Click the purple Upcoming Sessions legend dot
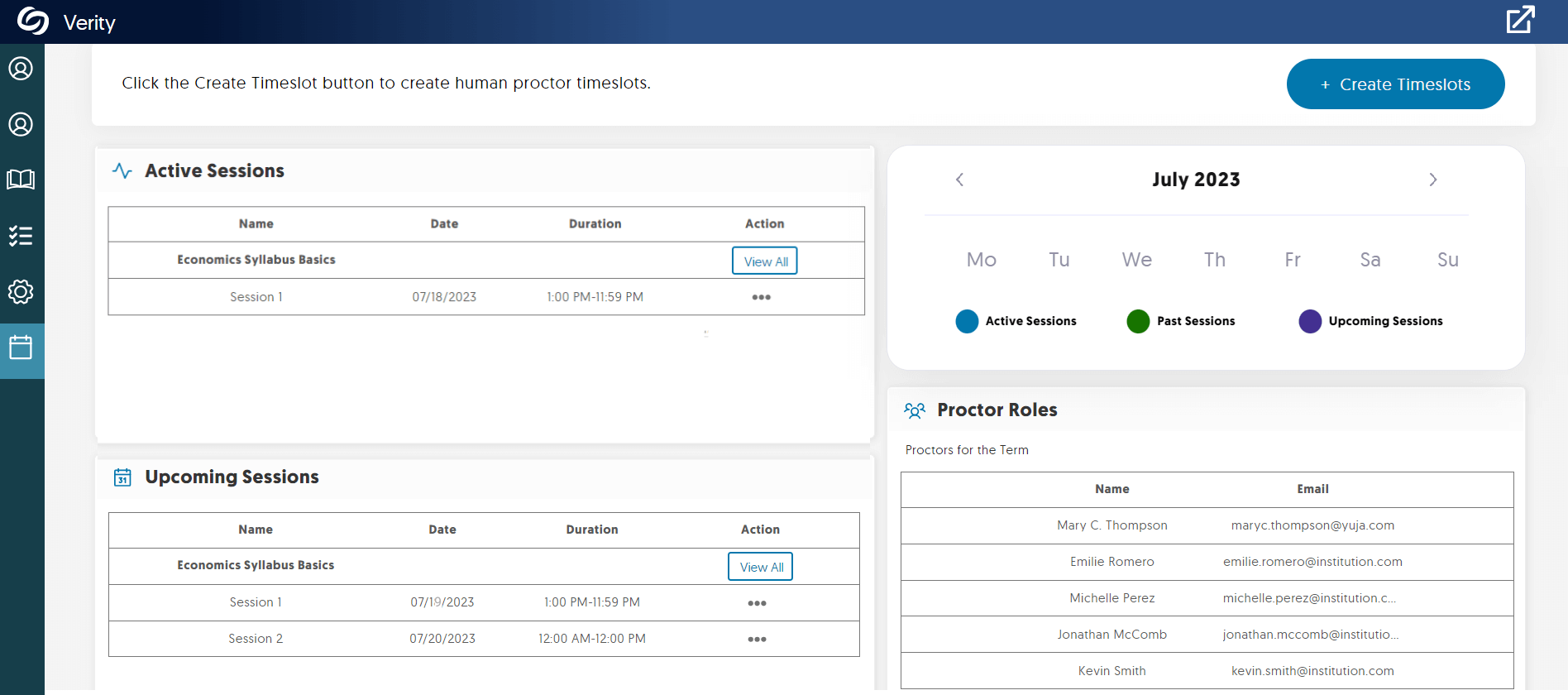Viewport: 1568px width, 695px height. pos(1310,321)
